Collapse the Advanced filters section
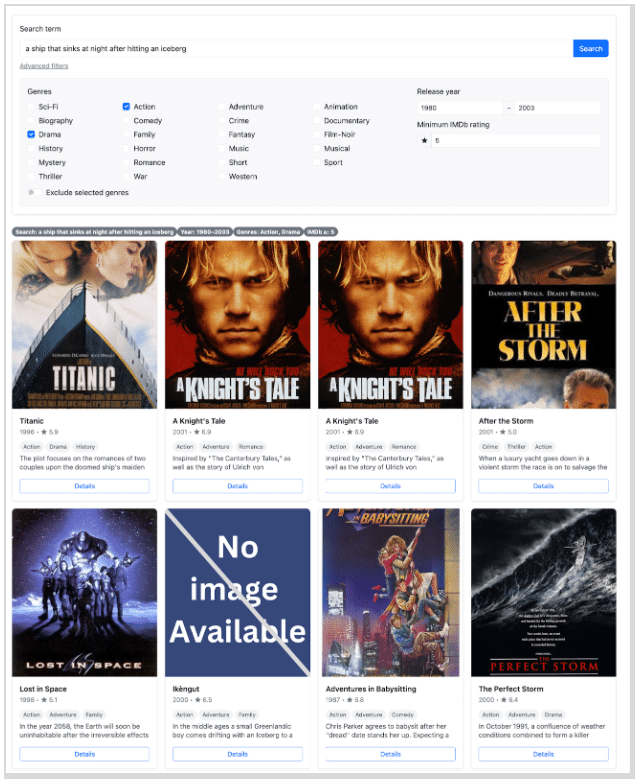Image resolution: width=635 pixels, height=779 pixels. click(44, 66)
